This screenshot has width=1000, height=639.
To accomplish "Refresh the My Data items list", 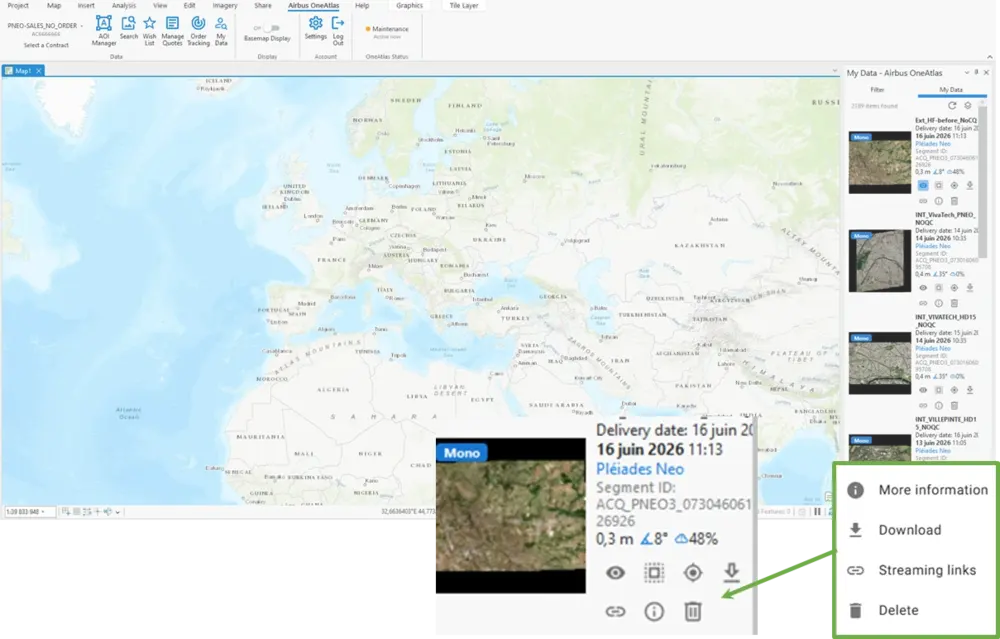I will 952,106.
